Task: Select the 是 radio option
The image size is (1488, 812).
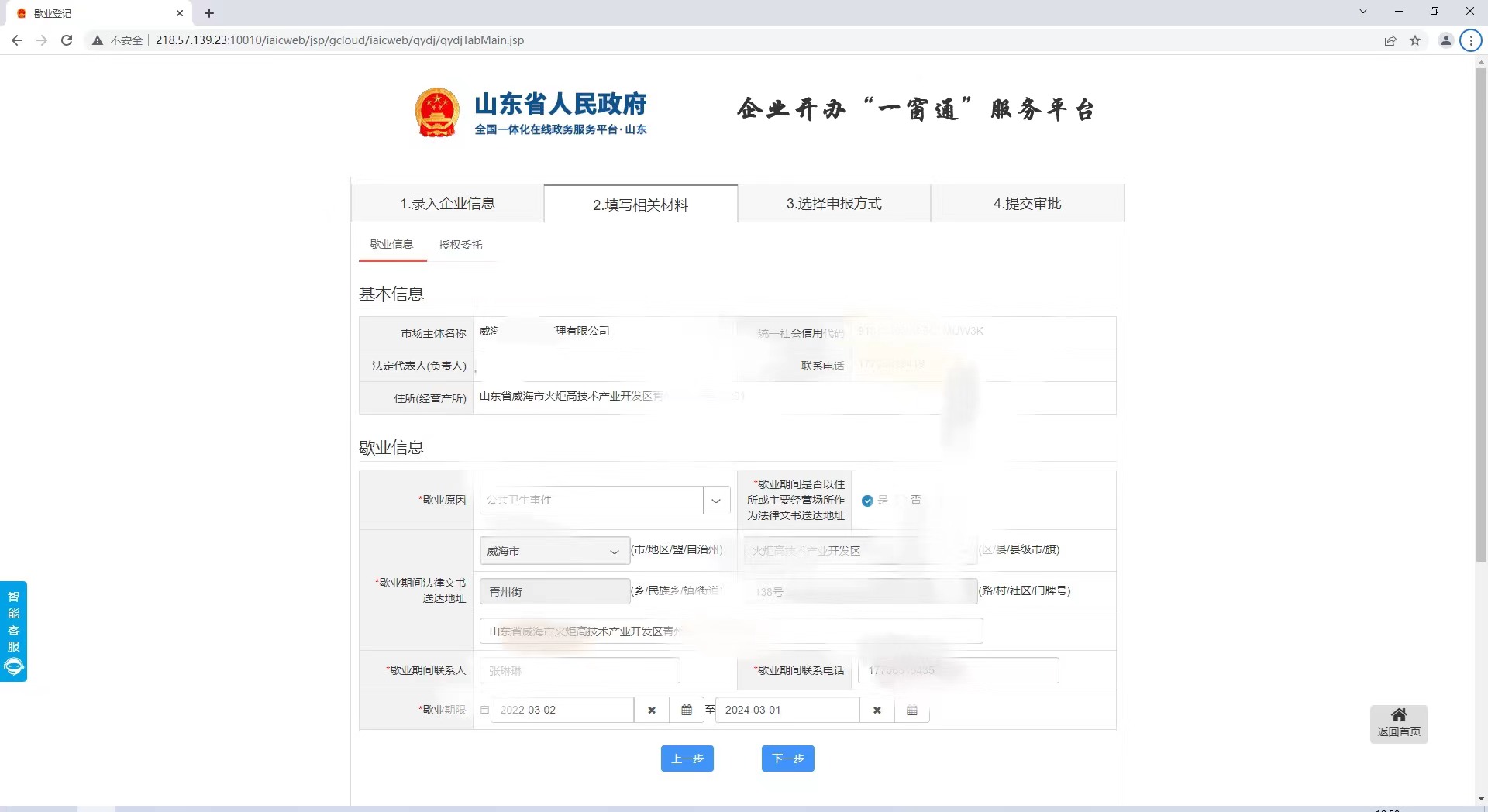Action: click(x=868, y=501)
